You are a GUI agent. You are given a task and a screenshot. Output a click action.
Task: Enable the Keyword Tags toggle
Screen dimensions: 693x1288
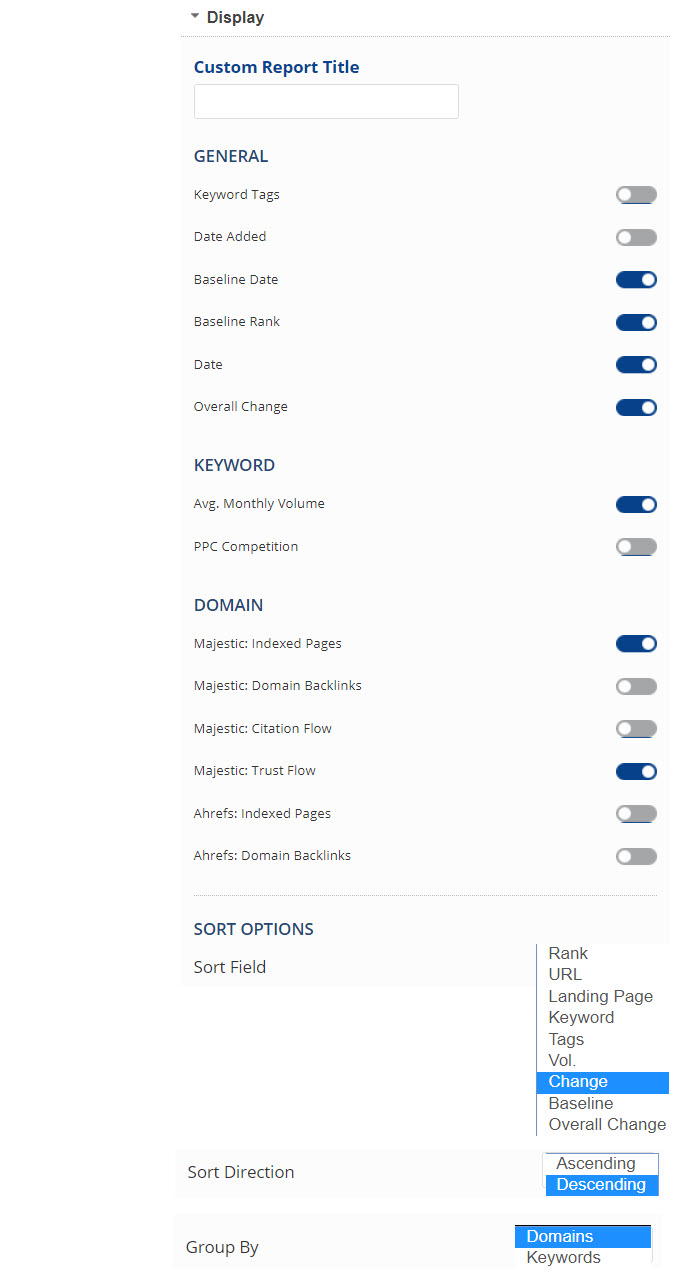click(x=636, y=195)
